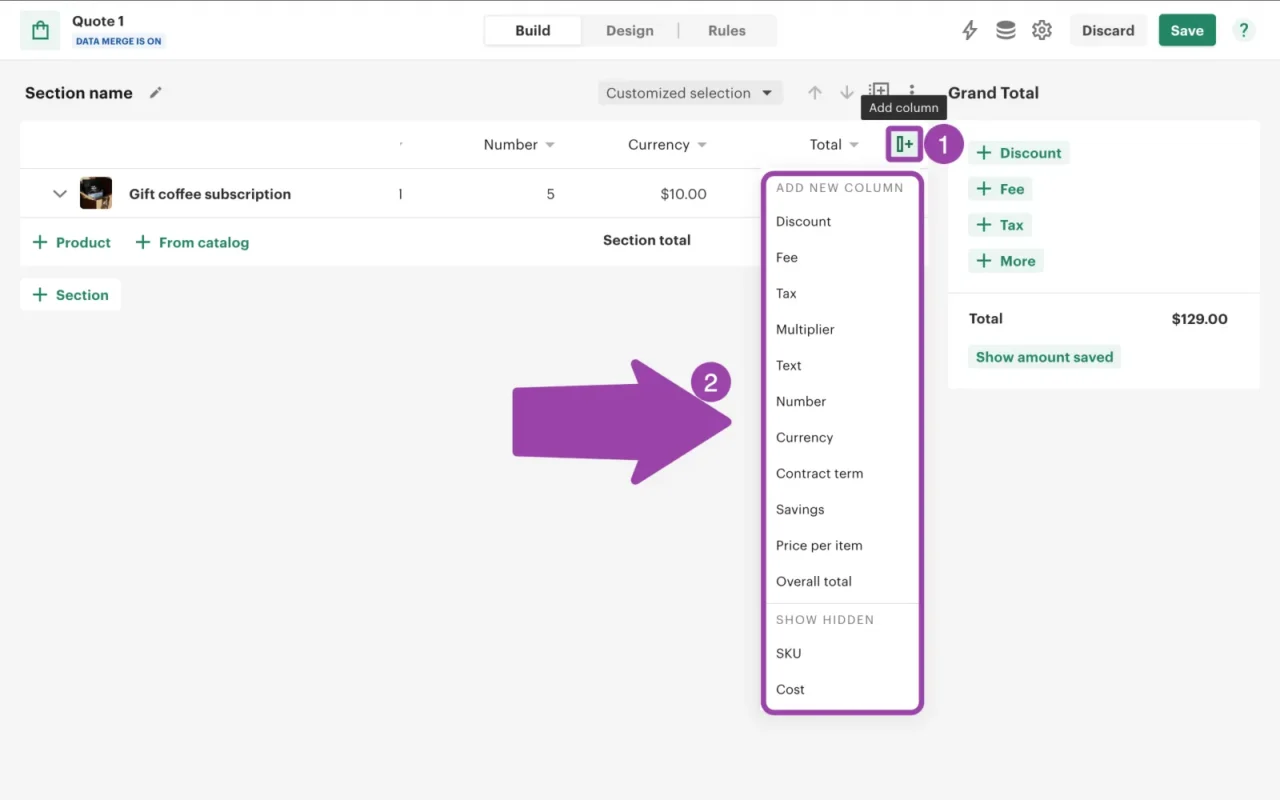The width and height of the screenshot is (1280, 800).
Task: Open the Number column dropdown arrow
Action: click(x=550, y=145)
